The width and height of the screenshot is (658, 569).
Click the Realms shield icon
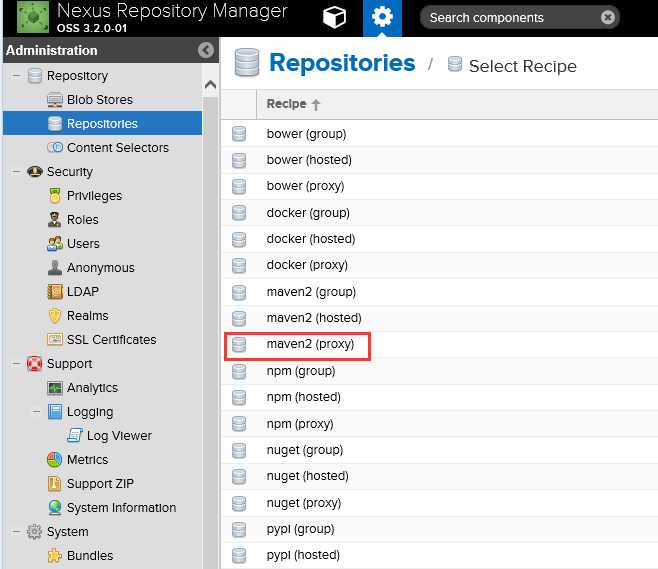(55, 315)
